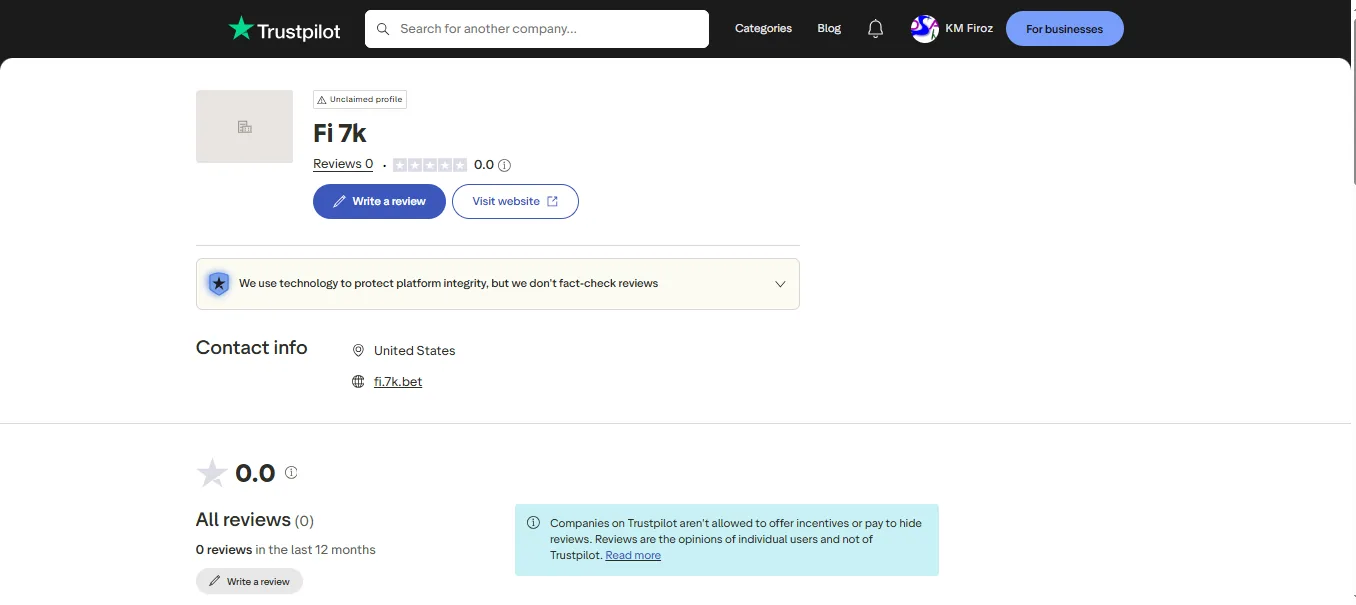
Task: Click the Trustpilot logo
Action: coord(285,29)
